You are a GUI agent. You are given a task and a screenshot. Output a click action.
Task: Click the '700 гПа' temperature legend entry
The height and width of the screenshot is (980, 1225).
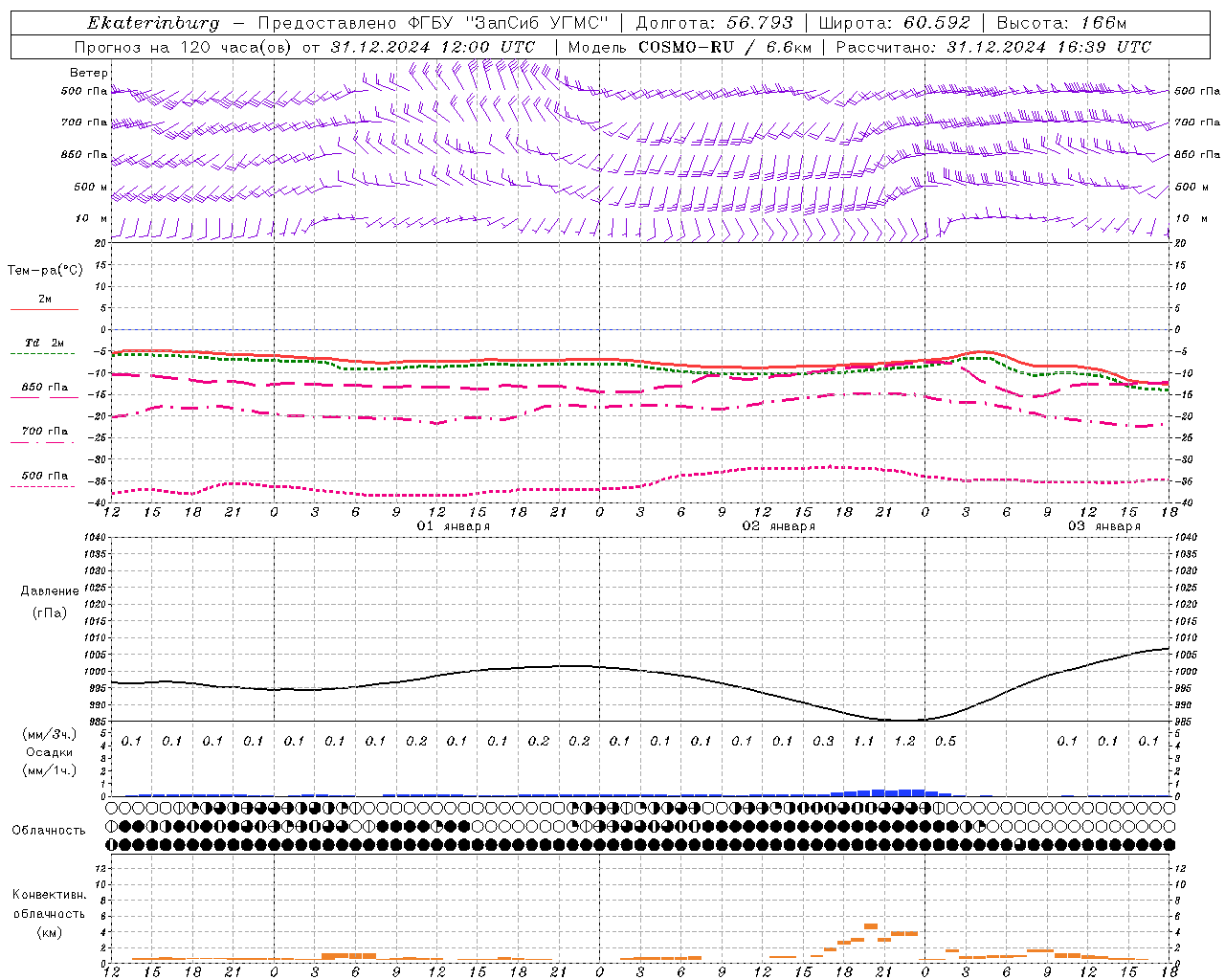point(44,432)
